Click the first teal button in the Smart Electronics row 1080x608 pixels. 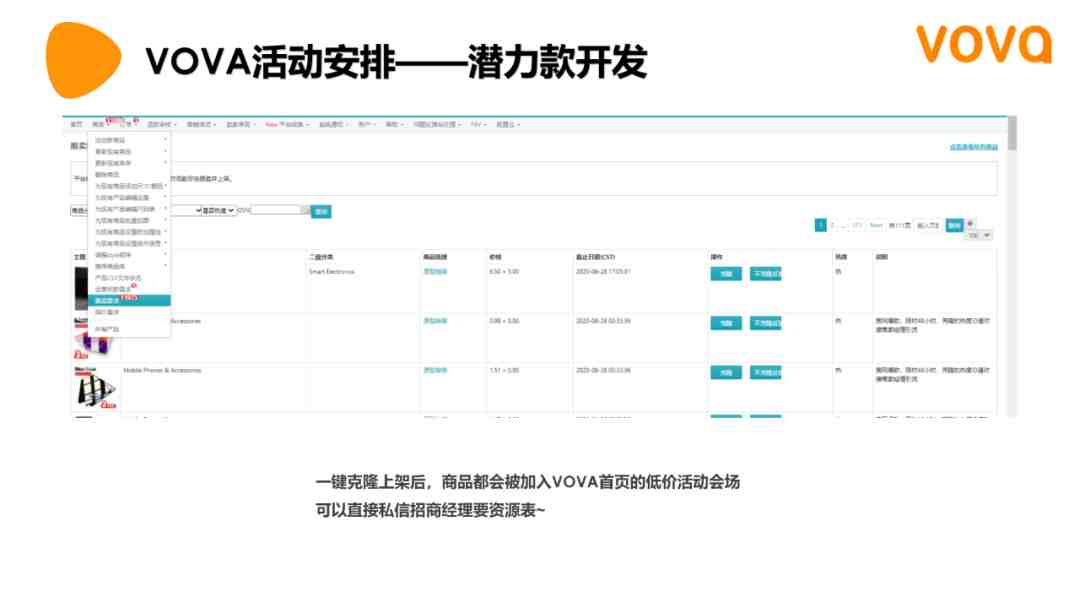[x=726, y=274]
